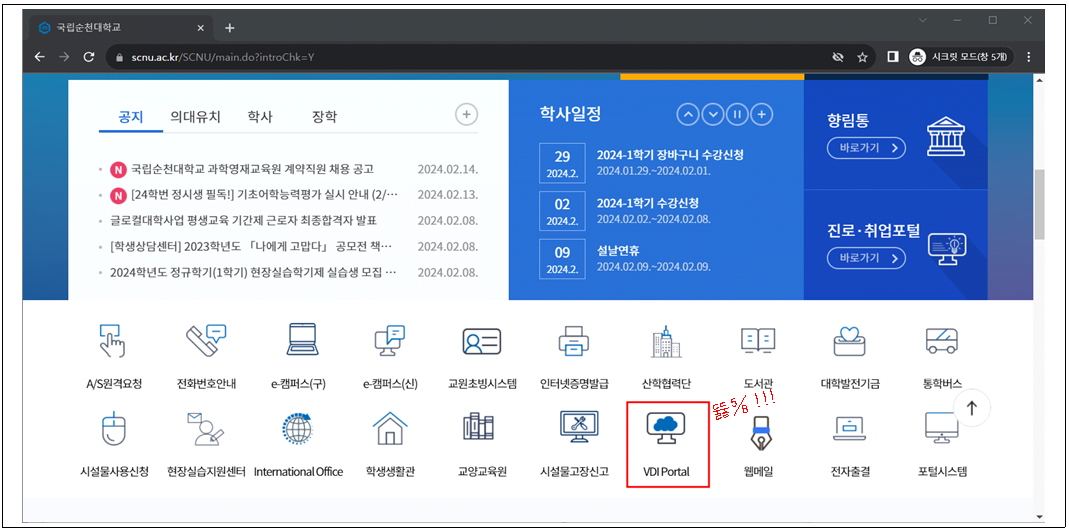Show previous 학사일정 item with up chevron
The height and width of the screenshot is (531, 1069).
688,115
